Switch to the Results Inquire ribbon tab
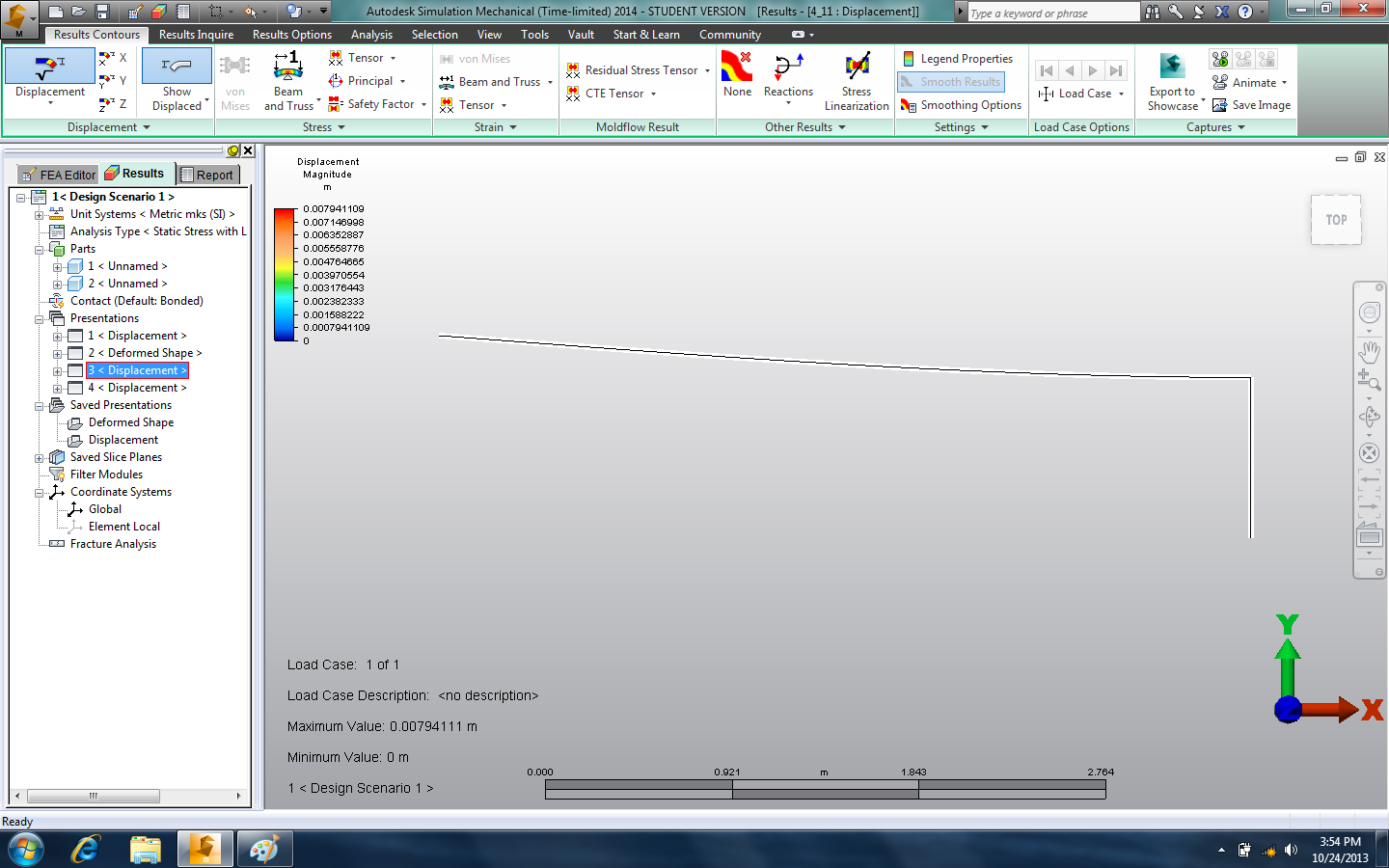 196,35
